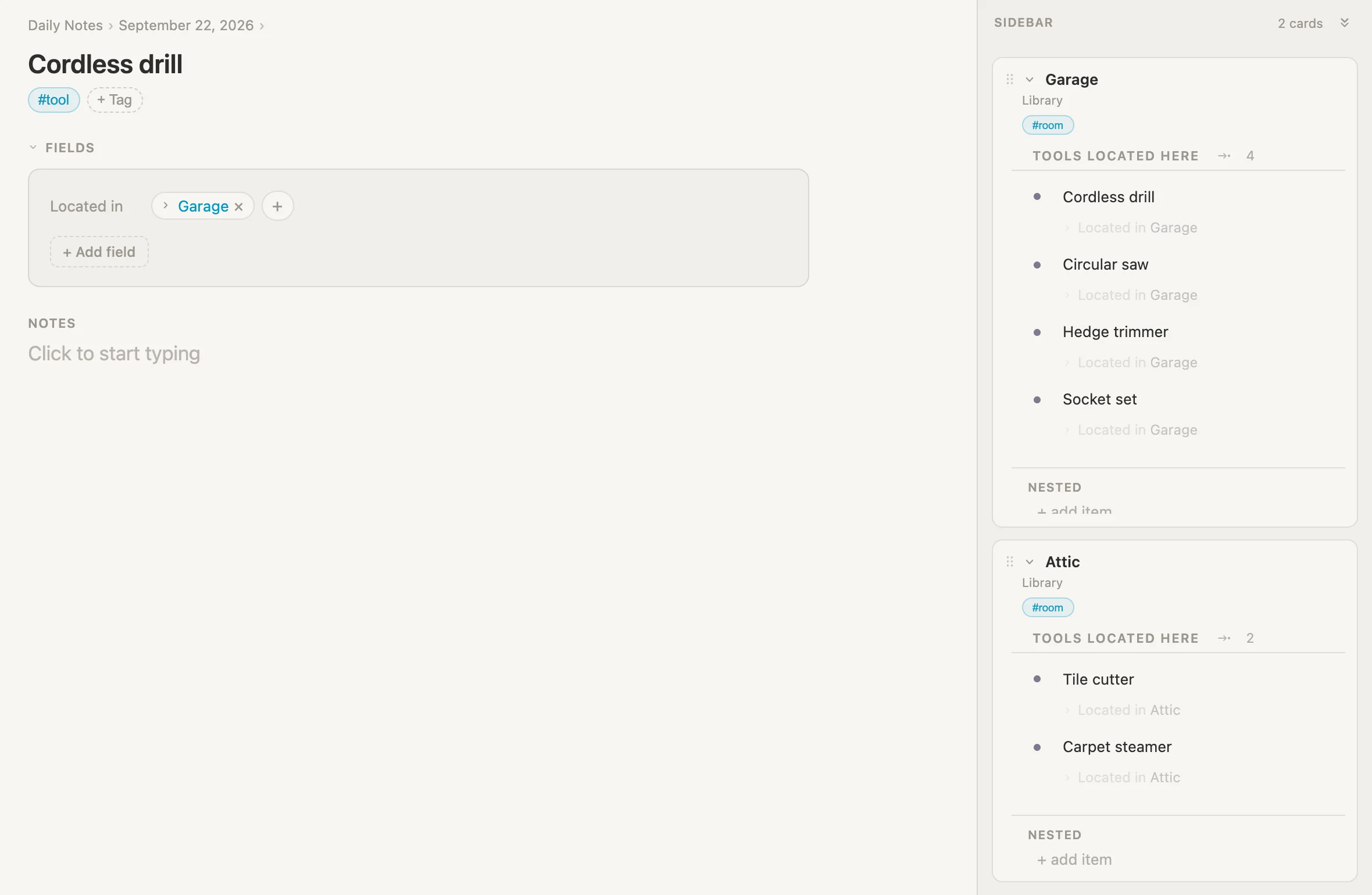
Task: Click the bullet next to Tile cutter
Action: coord(1037,679)
